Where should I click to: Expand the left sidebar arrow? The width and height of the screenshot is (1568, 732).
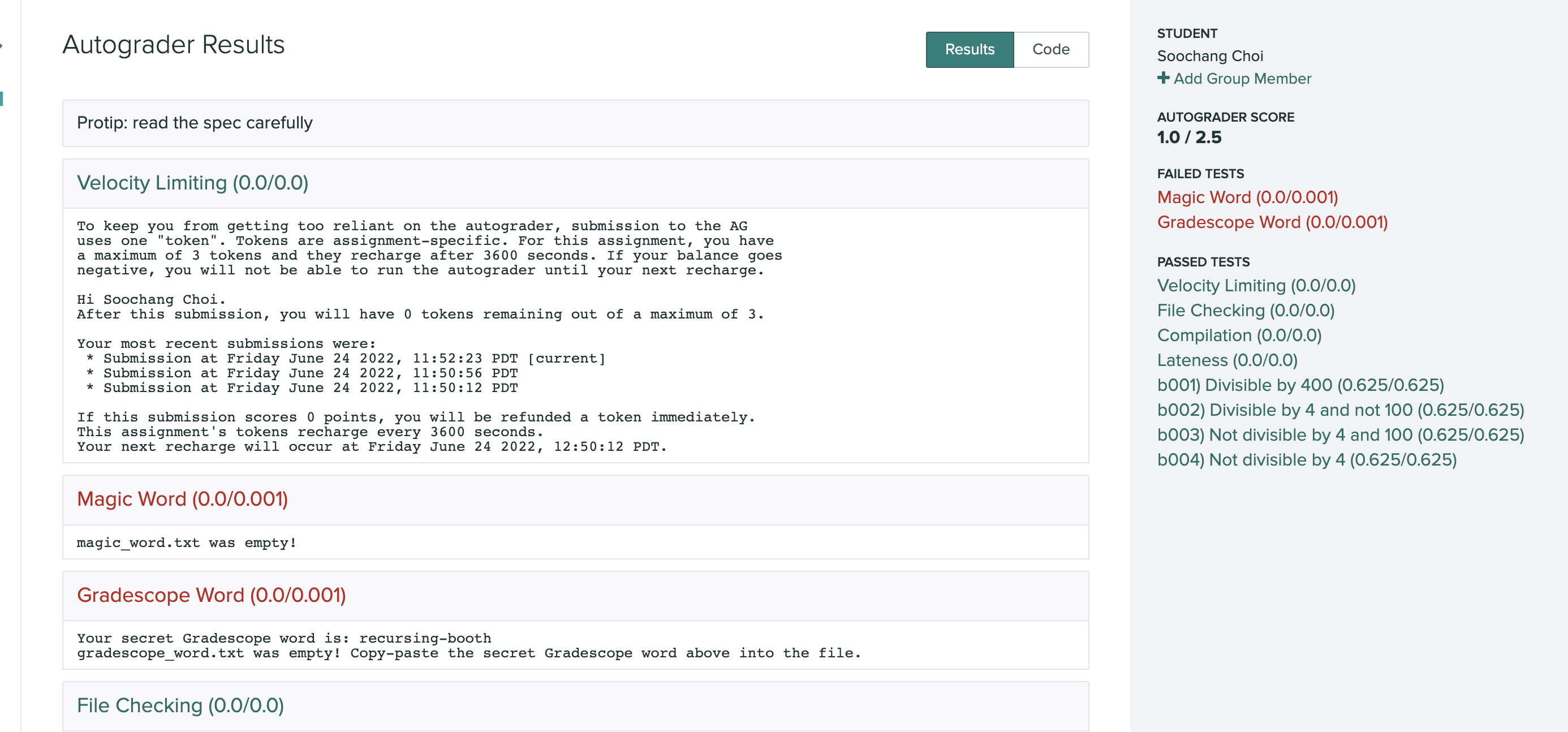2,46
